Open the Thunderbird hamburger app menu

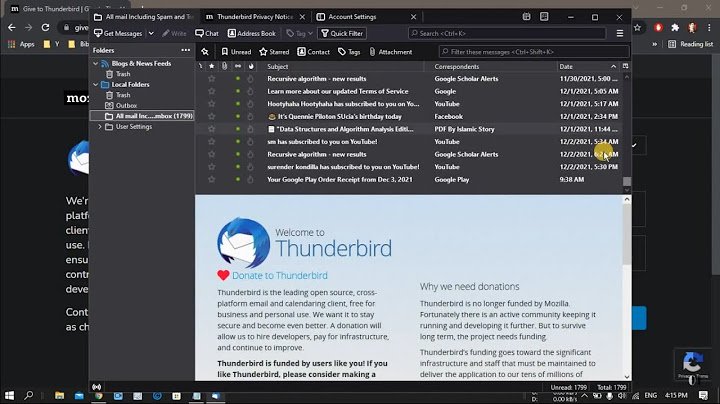620,33
